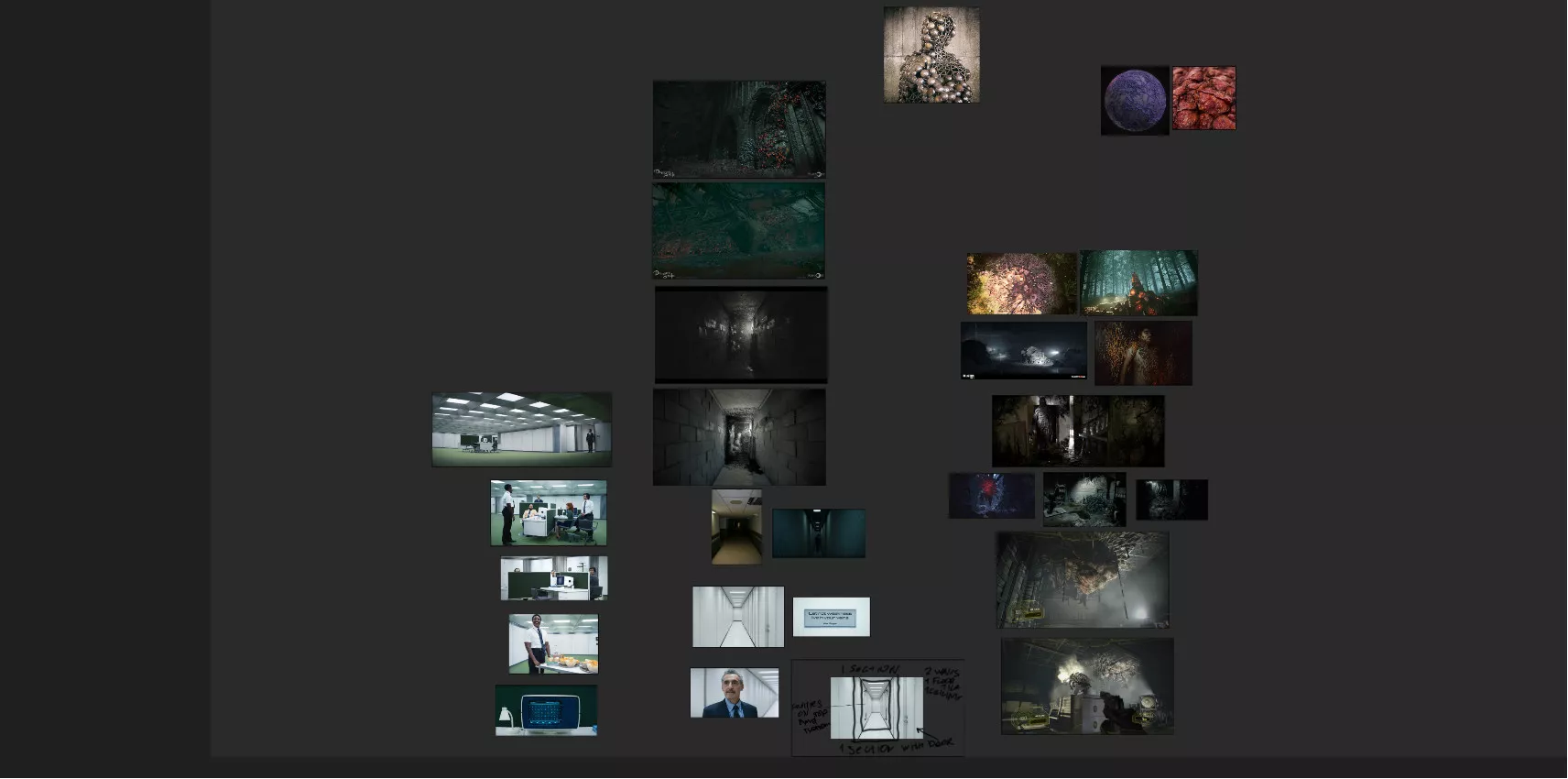
Task: Select the pink and golden fungus image
Action: [1021, 284]
